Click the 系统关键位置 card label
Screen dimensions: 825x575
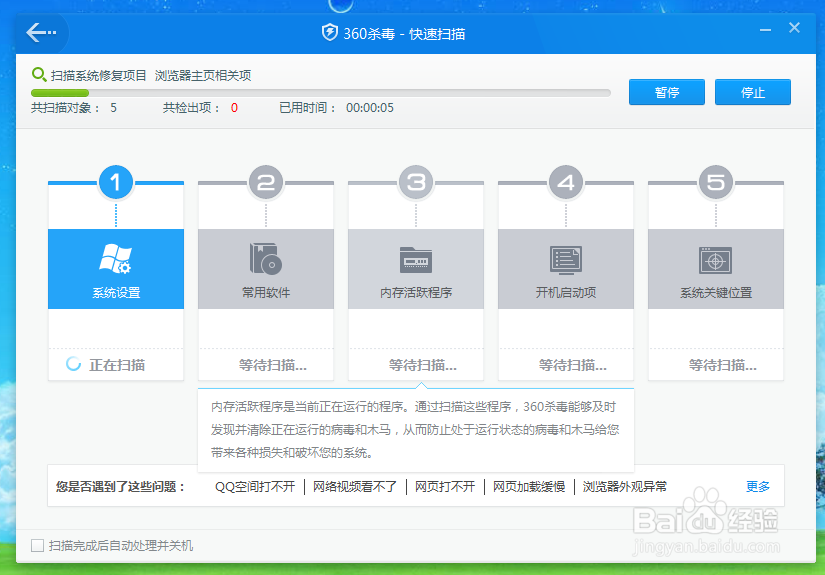click(x=716, y=293)
